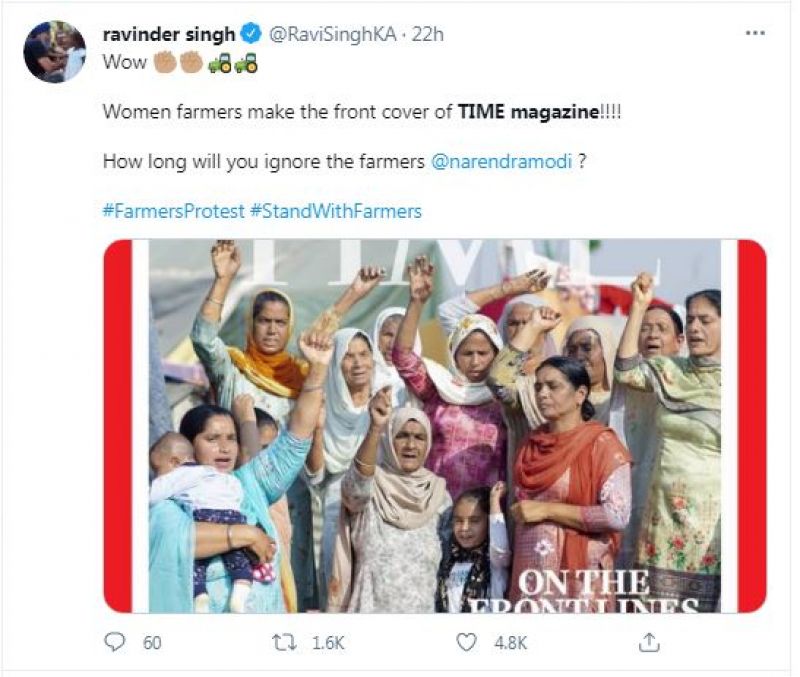This screenshot has height=677, width=800.
Task: Open the share tweet icon
Action: 649,642
